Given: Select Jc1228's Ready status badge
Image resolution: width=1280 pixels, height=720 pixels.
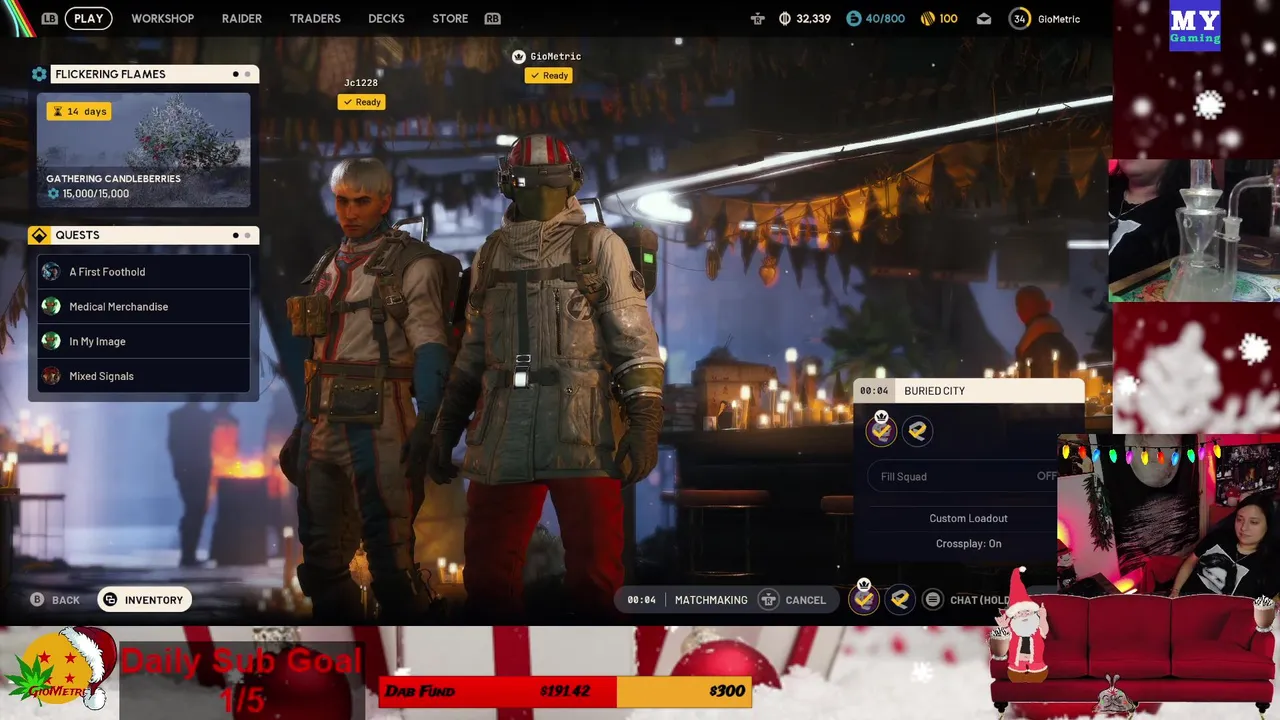Looking at the screenshot, I should 361,102.
